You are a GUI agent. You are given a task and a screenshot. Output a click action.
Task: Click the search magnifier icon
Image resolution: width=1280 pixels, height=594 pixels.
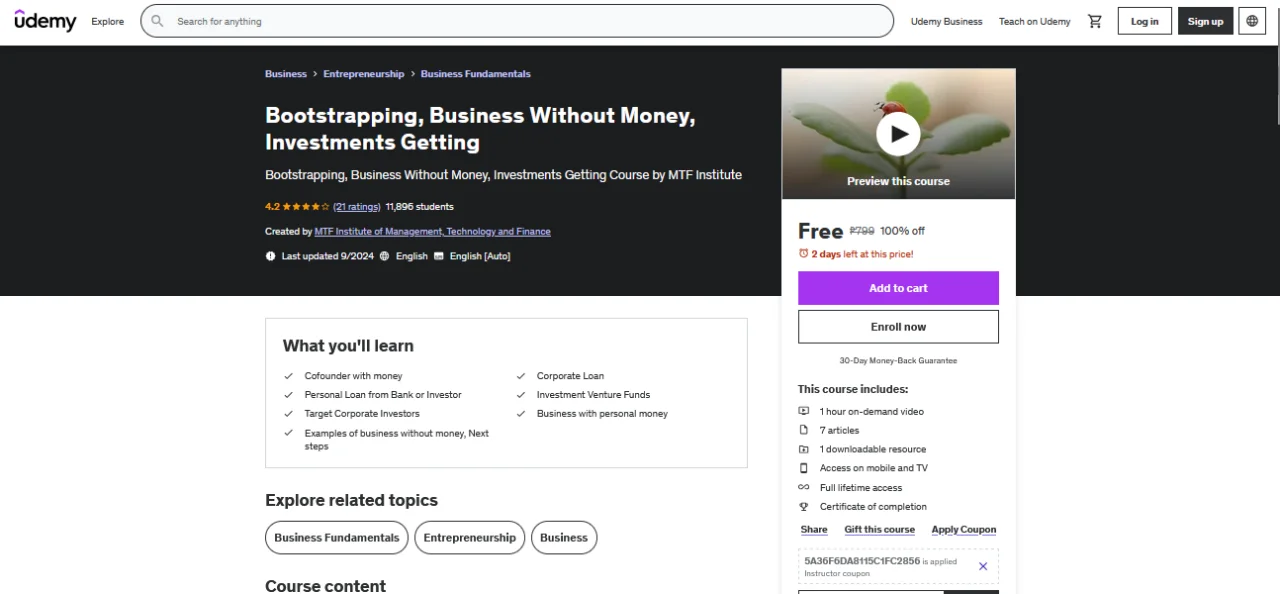pos(159,21)
